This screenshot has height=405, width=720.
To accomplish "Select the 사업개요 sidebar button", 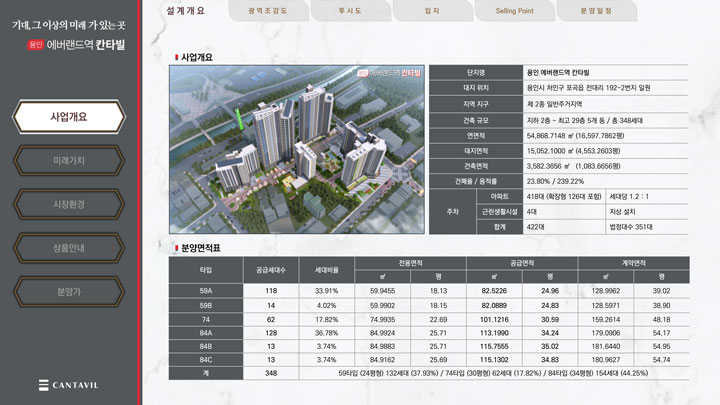I will pos(69,117).
